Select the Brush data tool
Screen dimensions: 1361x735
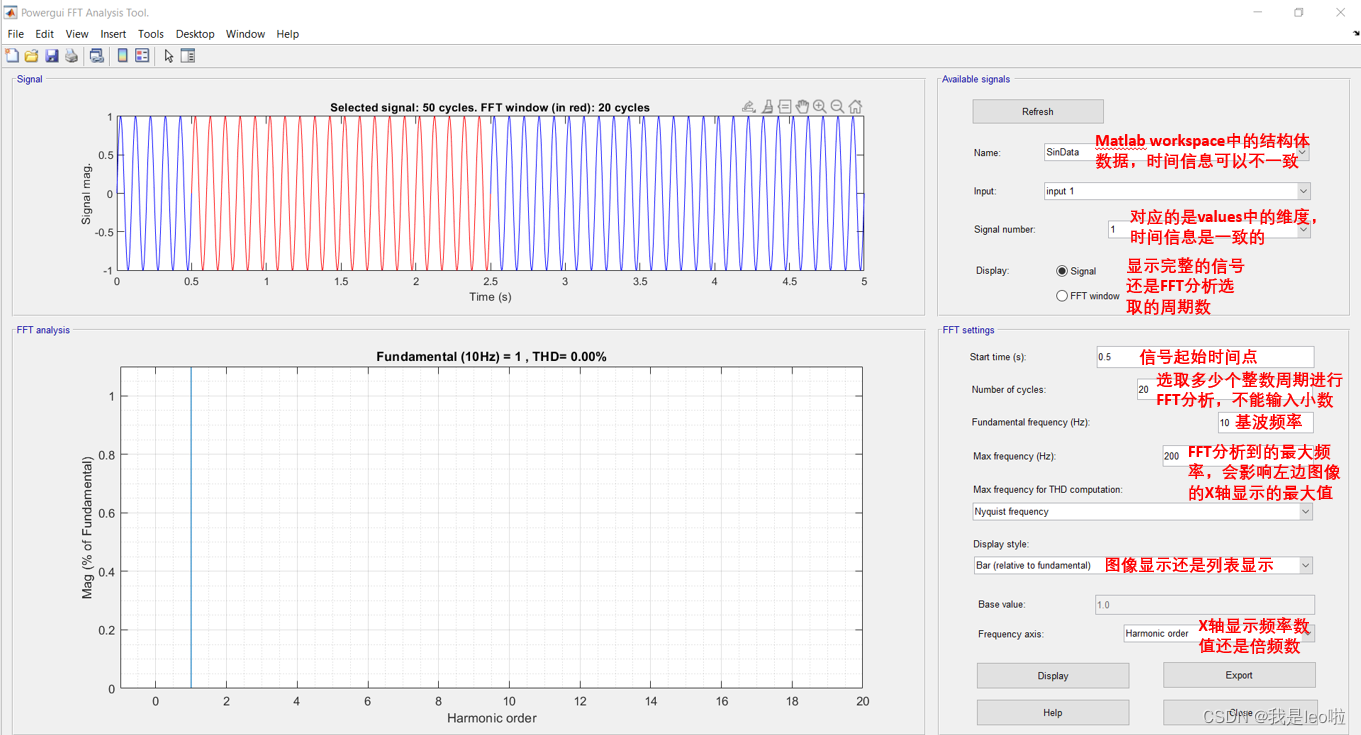pos(767,106)
